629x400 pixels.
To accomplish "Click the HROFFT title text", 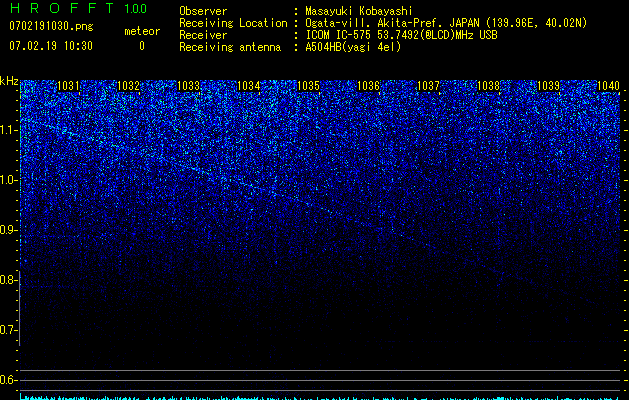I will (62, 8).
